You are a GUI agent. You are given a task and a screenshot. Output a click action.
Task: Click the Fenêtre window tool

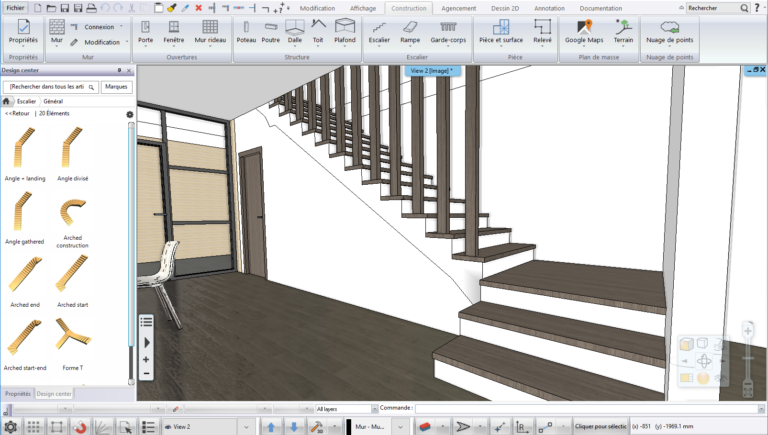(x=173, y=32)
